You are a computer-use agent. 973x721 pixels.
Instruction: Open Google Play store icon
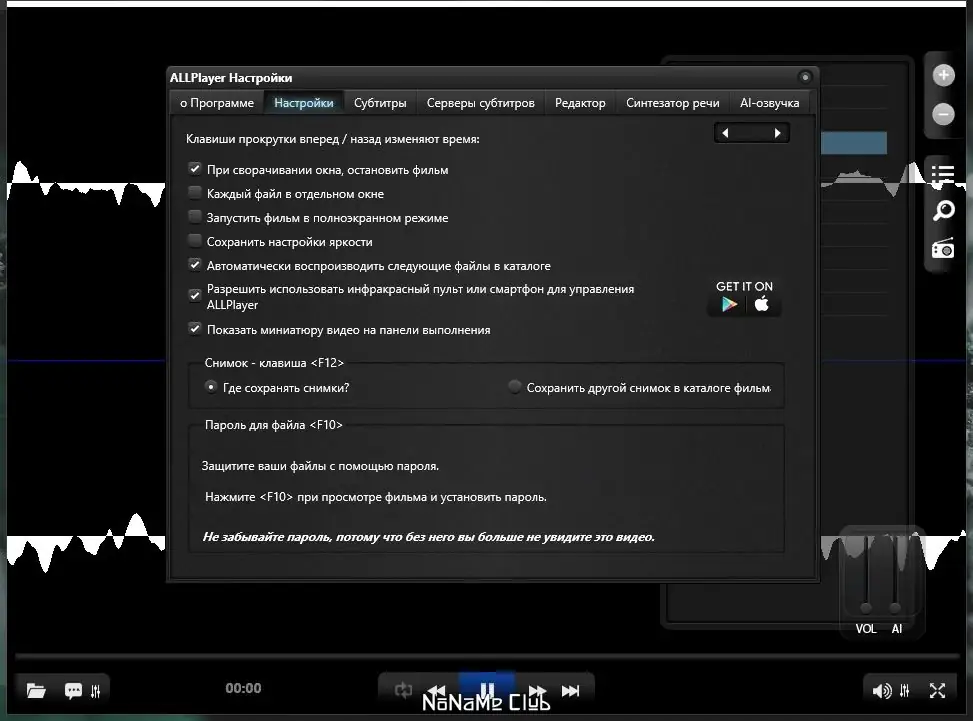tap(729, 304)
